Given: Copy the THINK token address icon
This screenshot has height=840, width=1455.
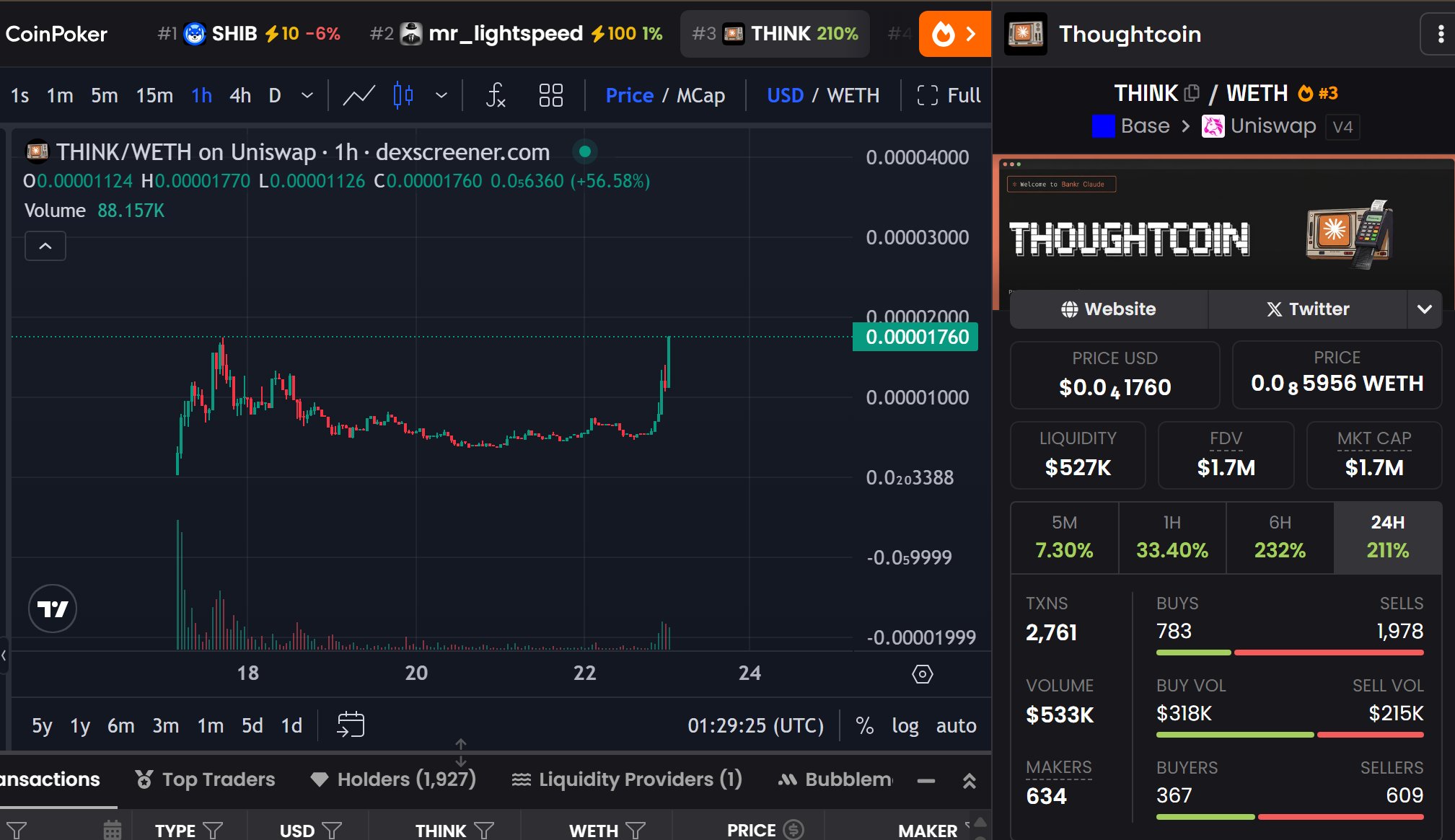Looking at the screenshot, I should click(1192, 93).
